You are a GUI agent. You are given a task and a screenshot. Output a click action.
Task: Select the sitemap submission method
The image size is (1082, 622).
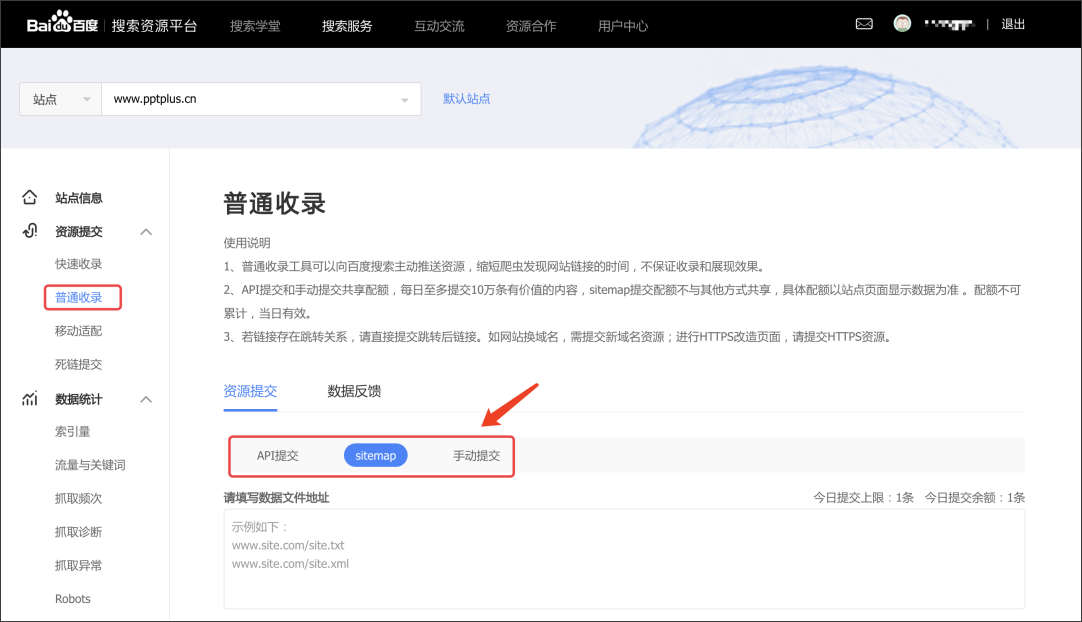point(375,456)
